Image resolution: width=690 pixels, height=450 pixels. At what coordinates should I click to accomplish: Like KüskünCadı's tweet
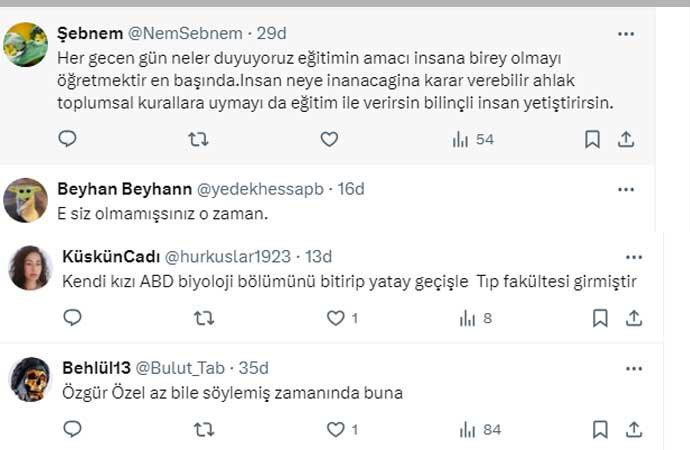click(337, 319)
